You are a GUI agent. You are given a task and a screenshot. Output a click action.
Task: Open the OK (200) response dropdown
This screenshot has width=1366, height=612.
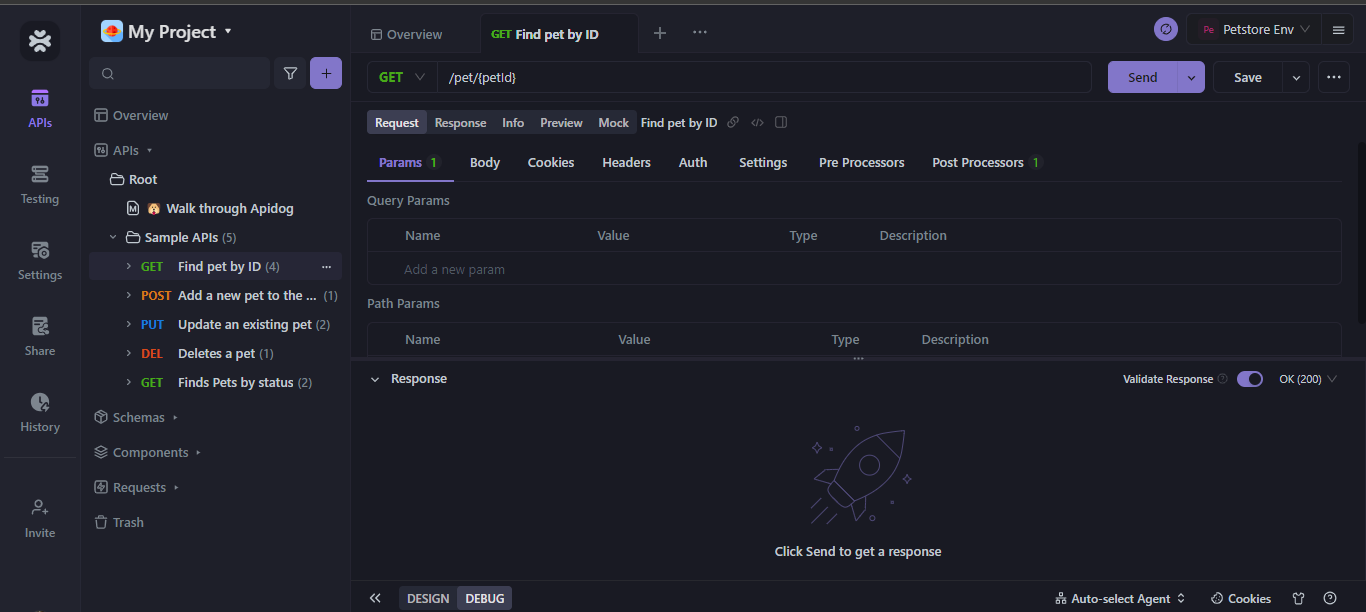[1308, 379]
